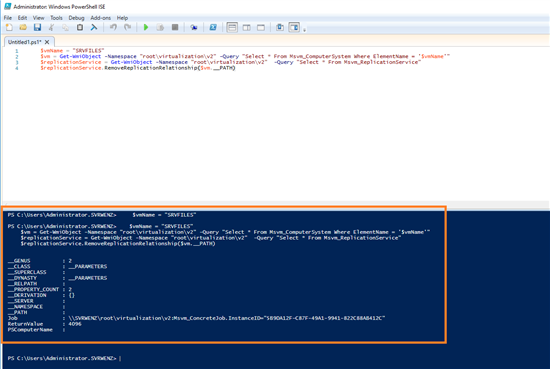The height and width of the screenshot is (369, 550).
Task: Paste from clipboard
Action: [80, 27]
